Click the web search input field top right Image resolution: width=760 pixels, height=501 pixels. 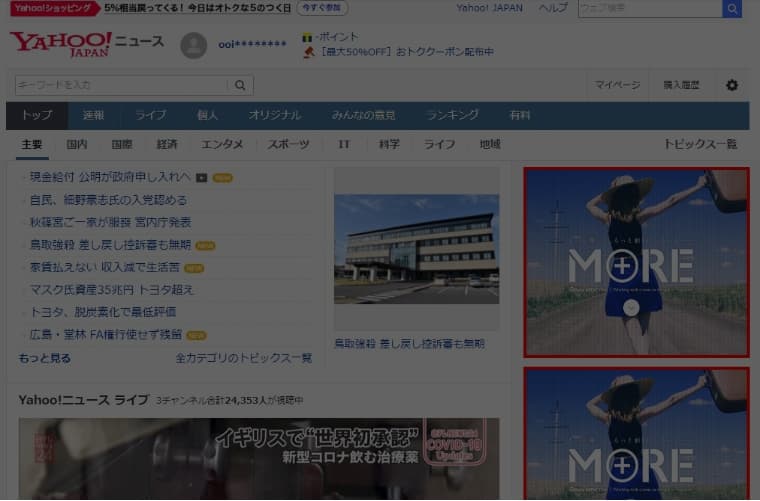coord(650,8)
